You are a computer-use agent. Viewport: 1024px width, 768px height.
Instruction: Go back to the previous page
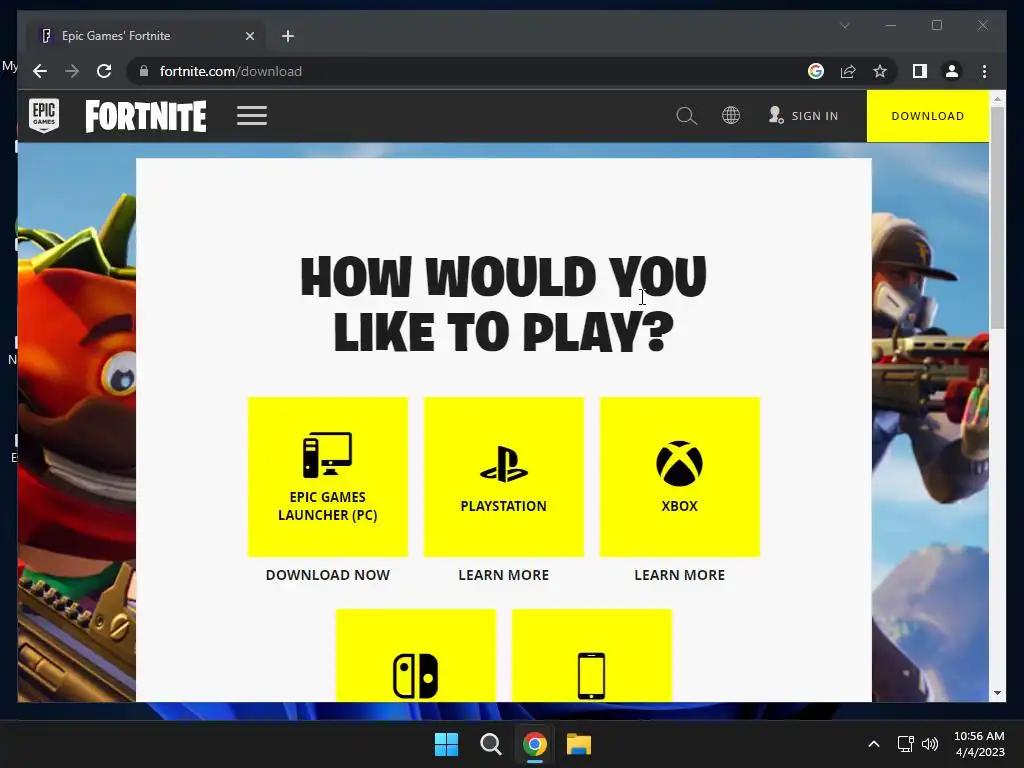(40, 71)
